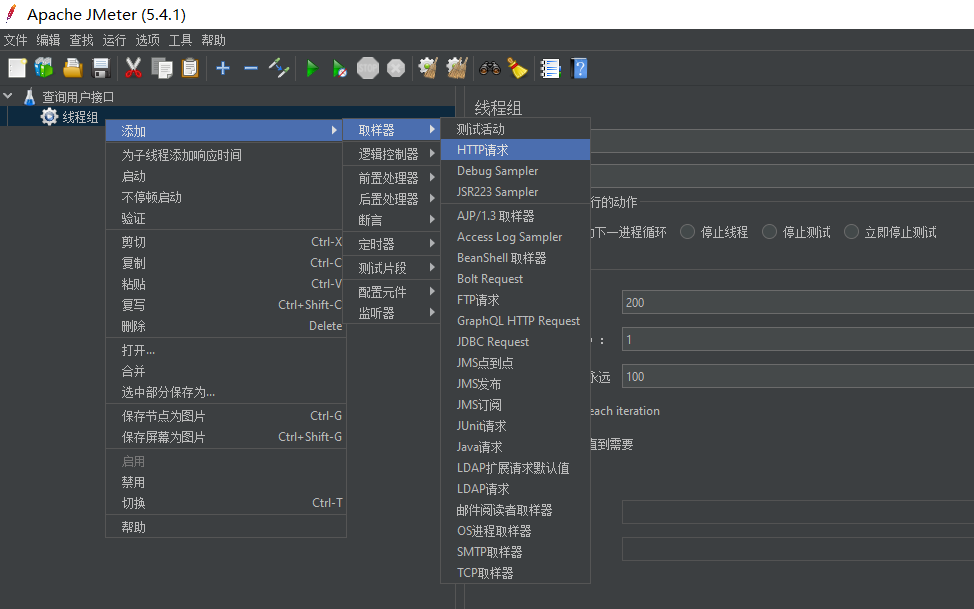Click the Toggle enable/disable icon
The height and width of the screenshot is (609, 974).
(x=279, y=68)
